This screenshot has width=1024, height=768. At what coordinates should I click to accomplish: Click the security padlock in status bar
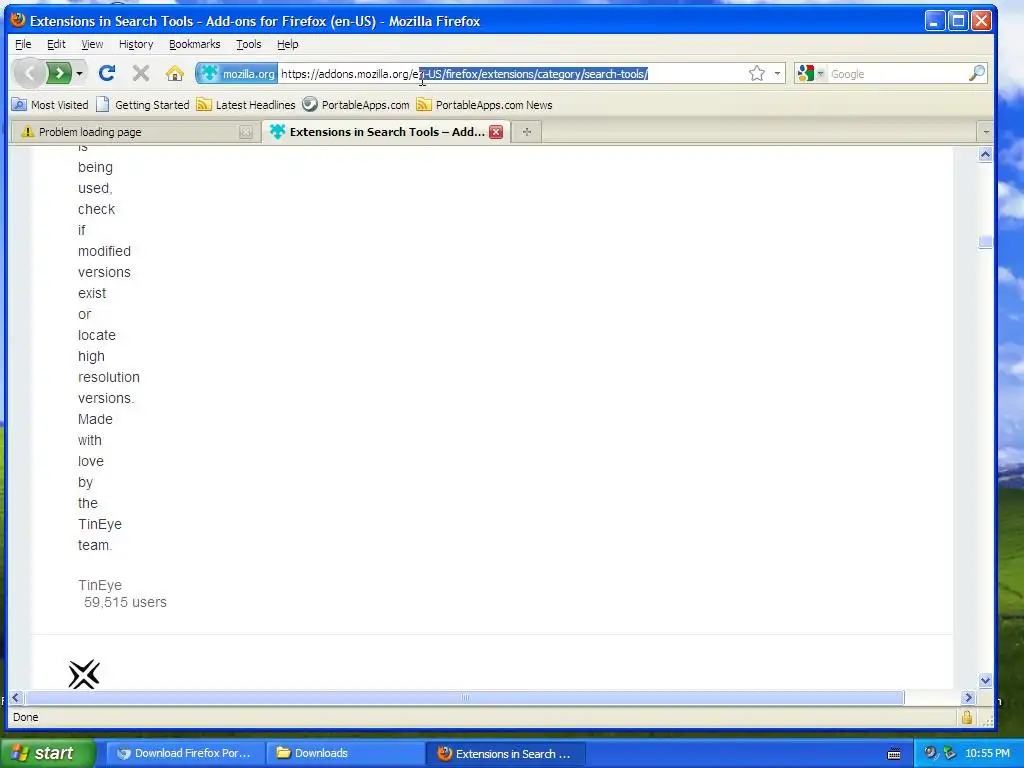click(967, 717)
